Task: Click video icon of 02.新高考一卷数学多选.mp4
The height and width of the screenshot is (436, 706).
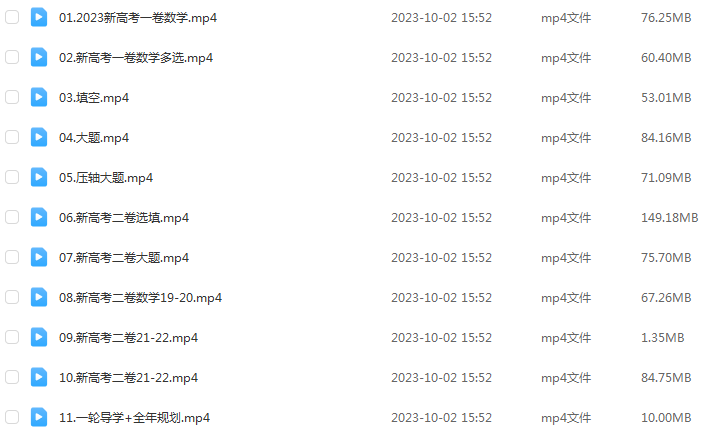Action: coord(39,58)
